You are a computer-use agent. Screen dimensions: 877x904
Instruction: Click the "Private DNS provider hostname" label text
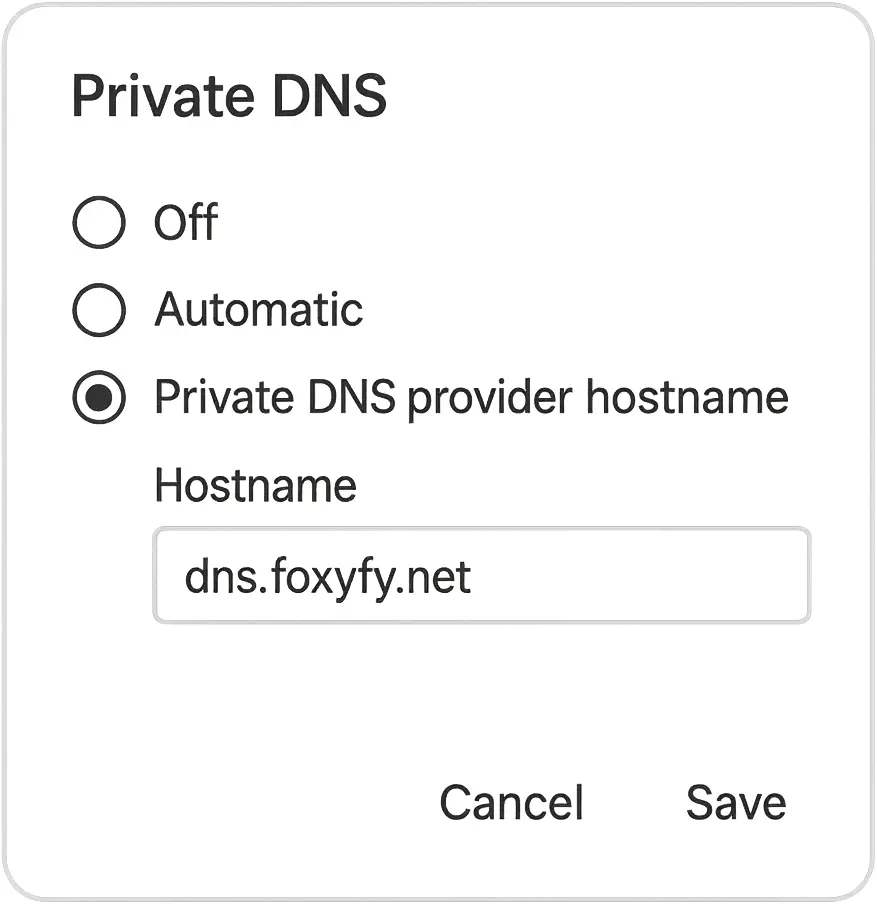(x=471, y=398)
